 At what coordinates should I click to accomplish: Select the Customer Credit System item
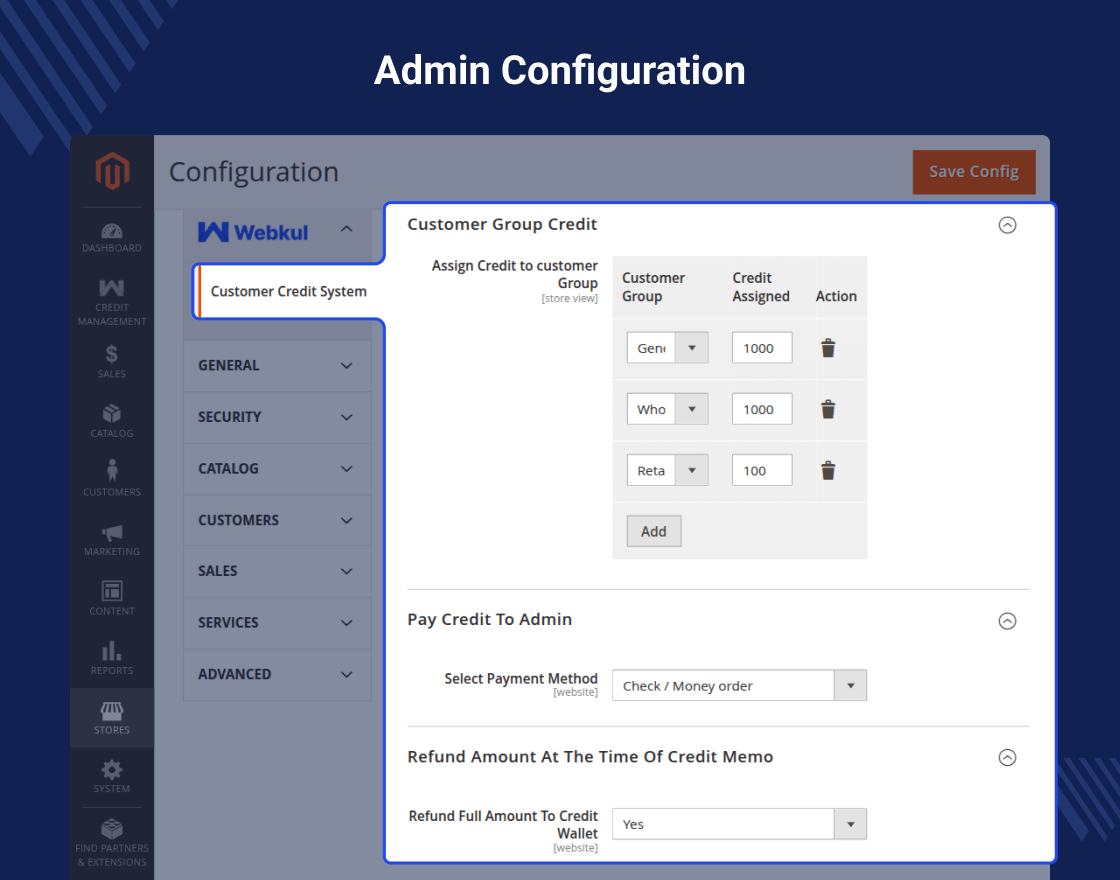(x=288, y=292)
